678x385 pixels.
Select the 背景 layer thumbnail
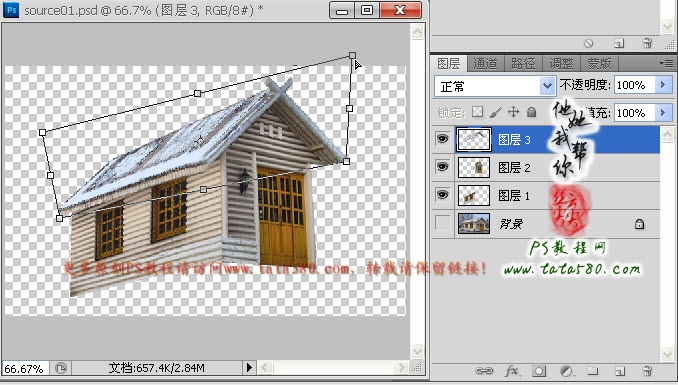[474, 224]
